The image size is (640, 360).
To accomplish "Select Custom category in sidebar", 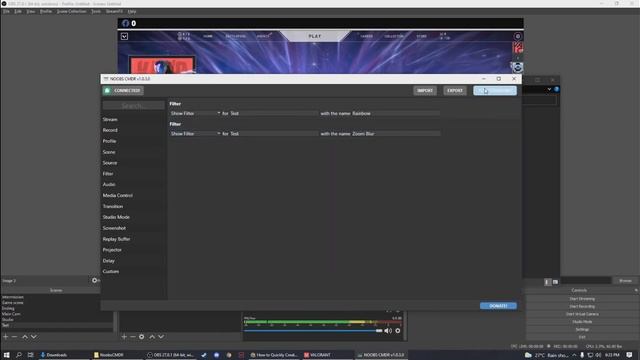I will tap(111, 271).
